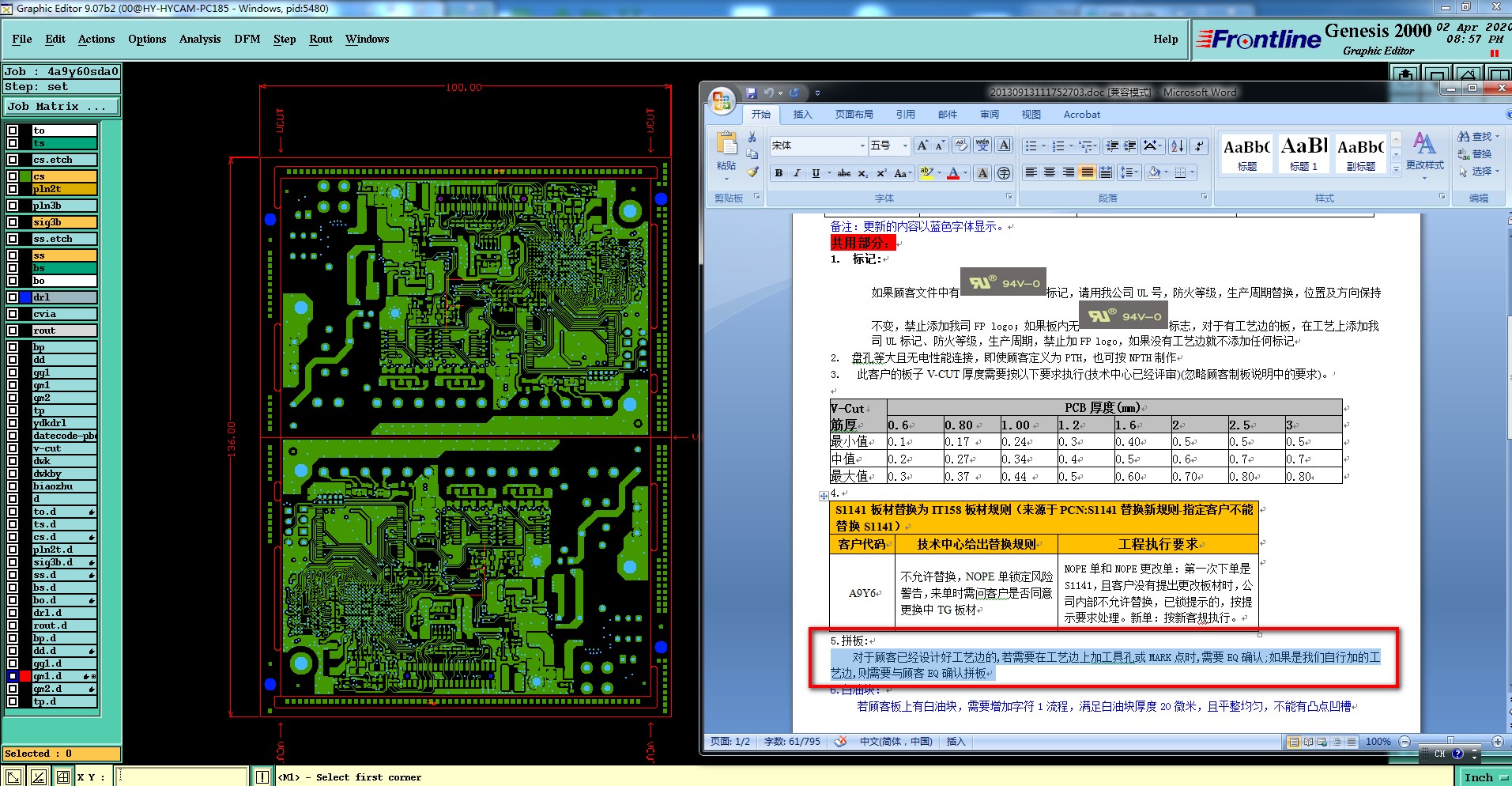Switch to the 插入 (Insert) ribbon tab
The width and height of the screenshot is (1512, 786).
coord(802,115)
